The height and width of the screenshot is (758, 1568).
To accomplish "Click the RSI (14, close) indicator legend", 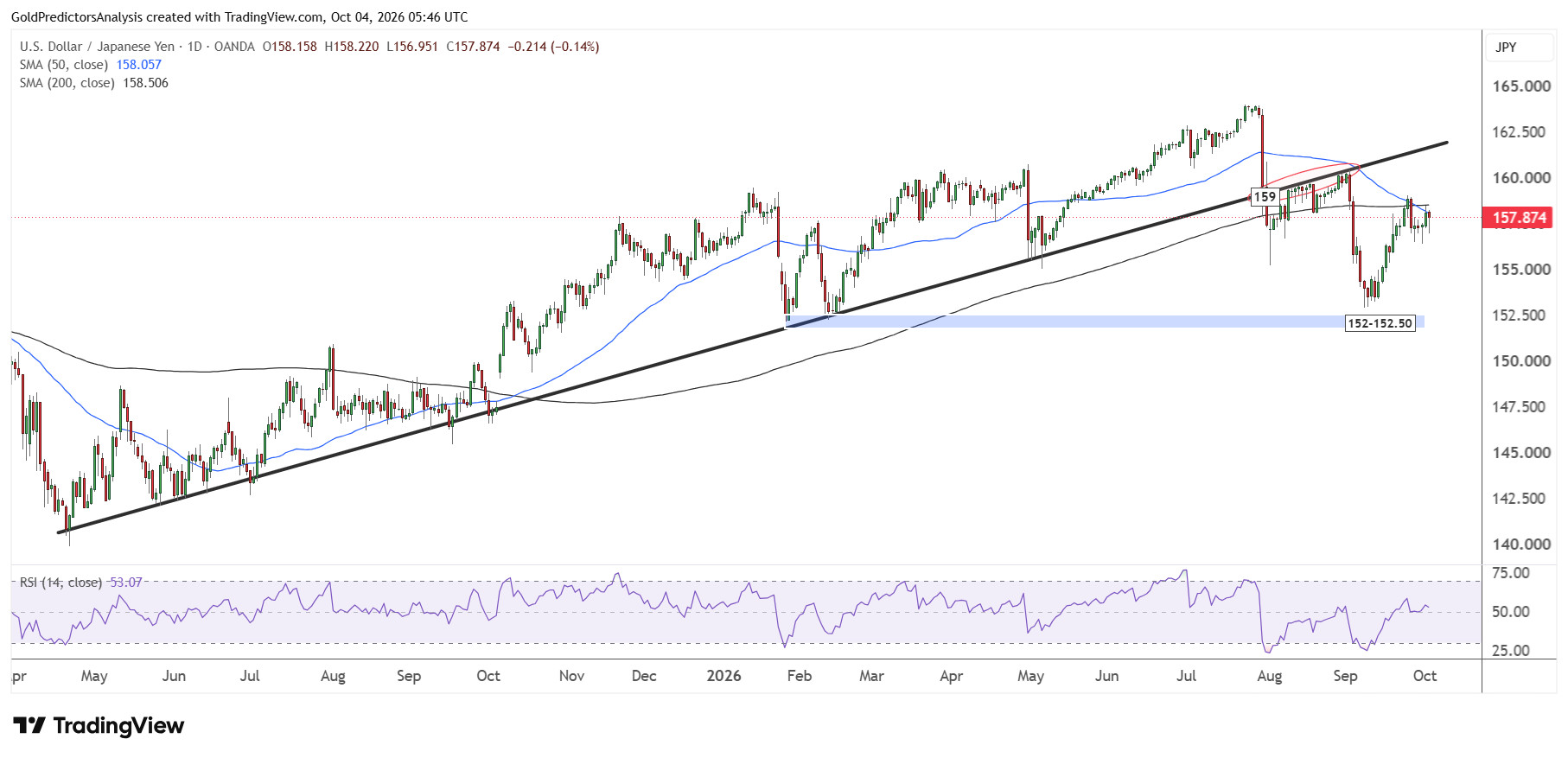I will (x=61, y=583).
